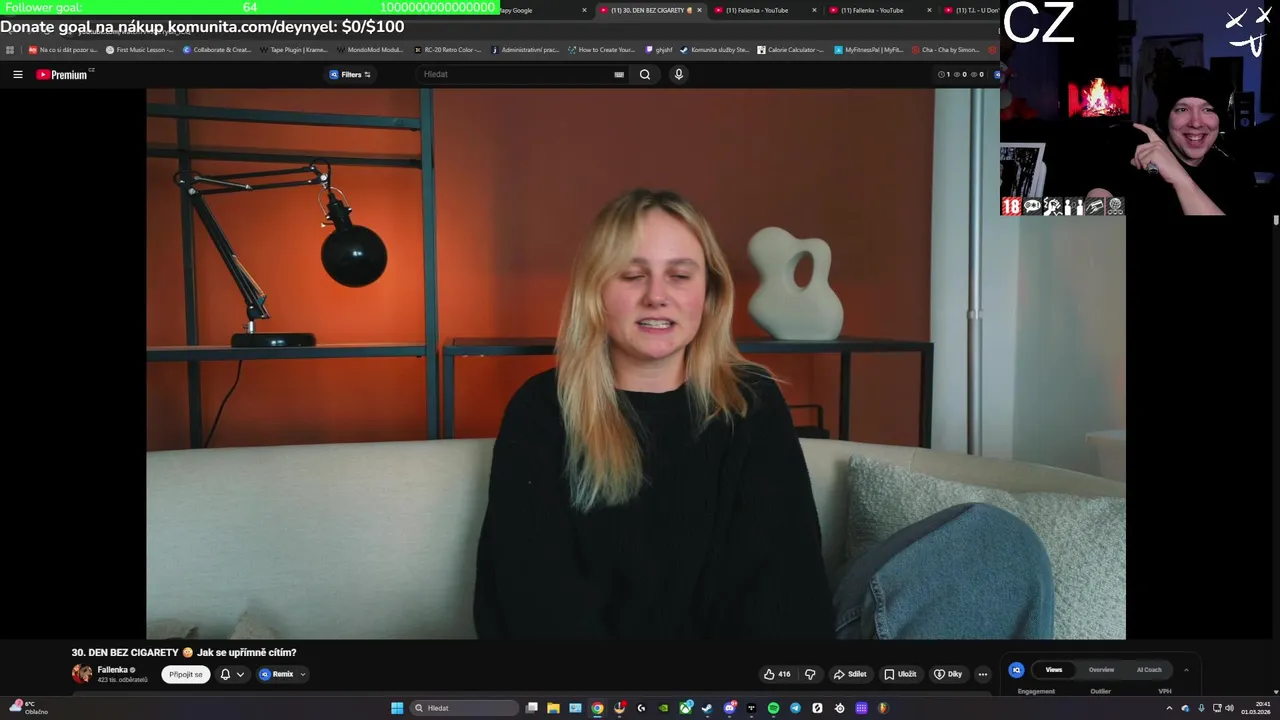The image size is (1280, 720).
Task: Open the Calorie Calculator bookmark
Action: 792,49
